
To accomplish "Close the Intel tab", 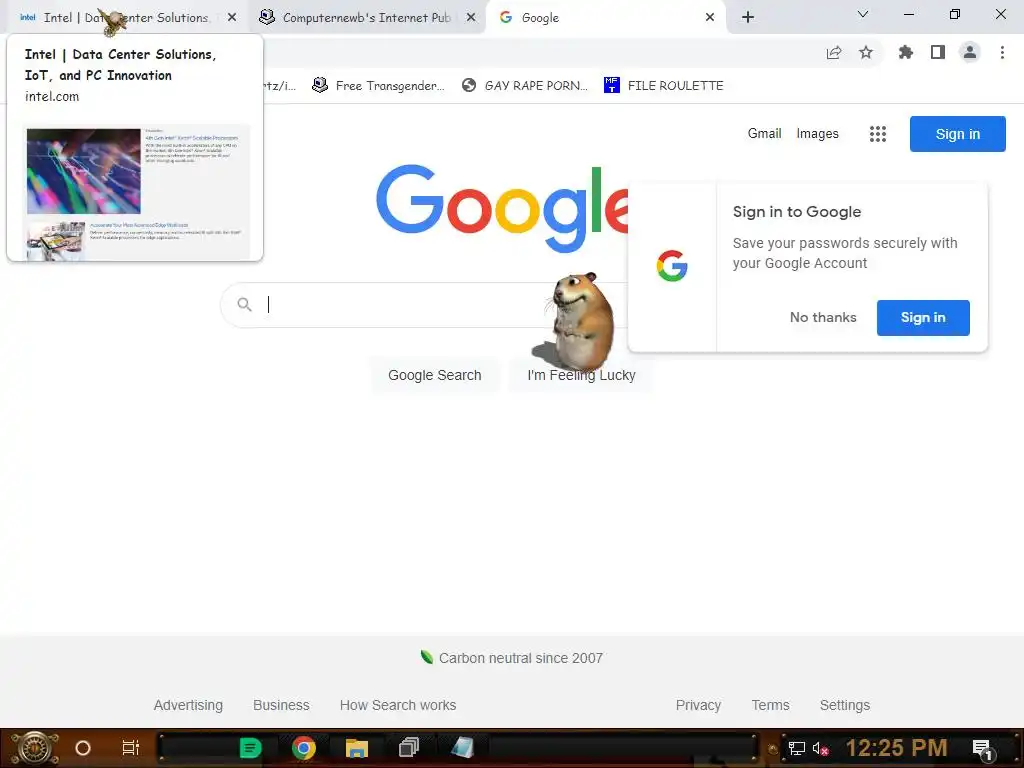I will tap(232, 18).
